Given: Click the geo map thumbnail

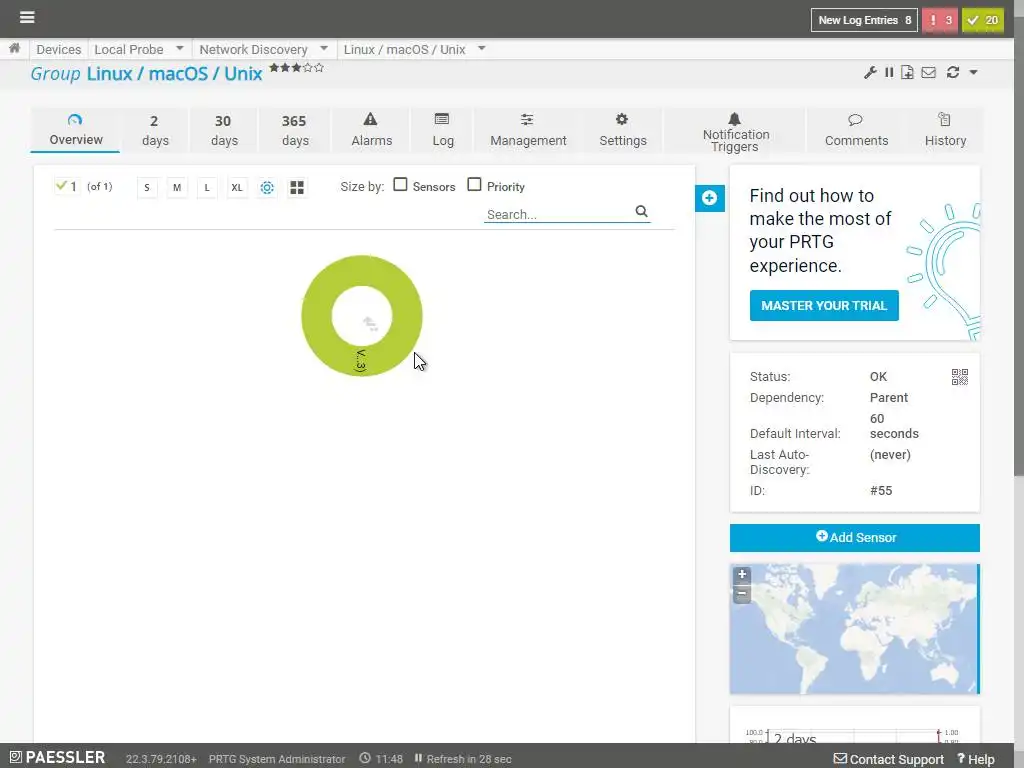Looking at the screenshot, I should coord(854,629).
